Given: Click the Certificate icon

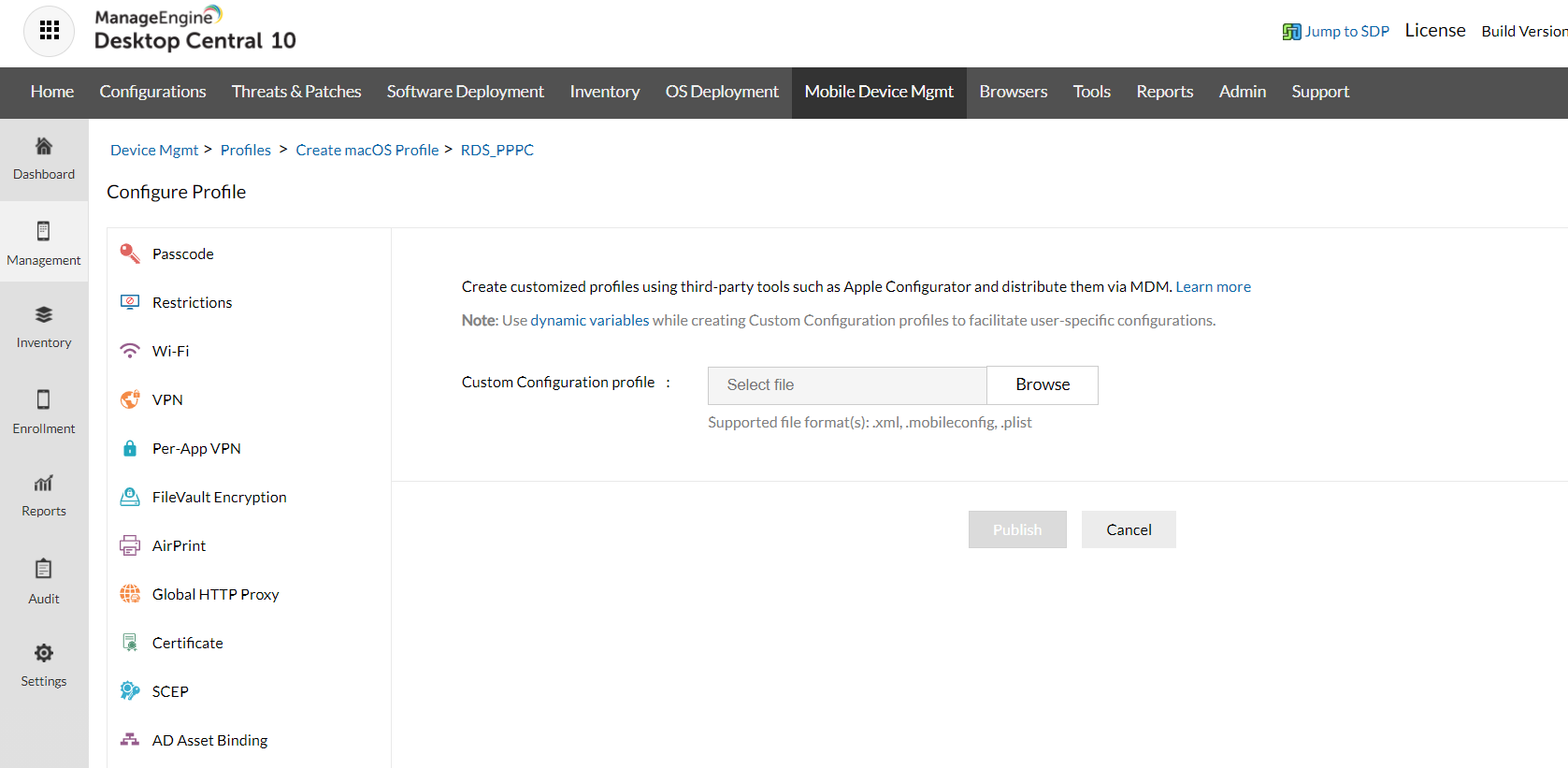Looking at the screenshot, I should pos(130,643).
